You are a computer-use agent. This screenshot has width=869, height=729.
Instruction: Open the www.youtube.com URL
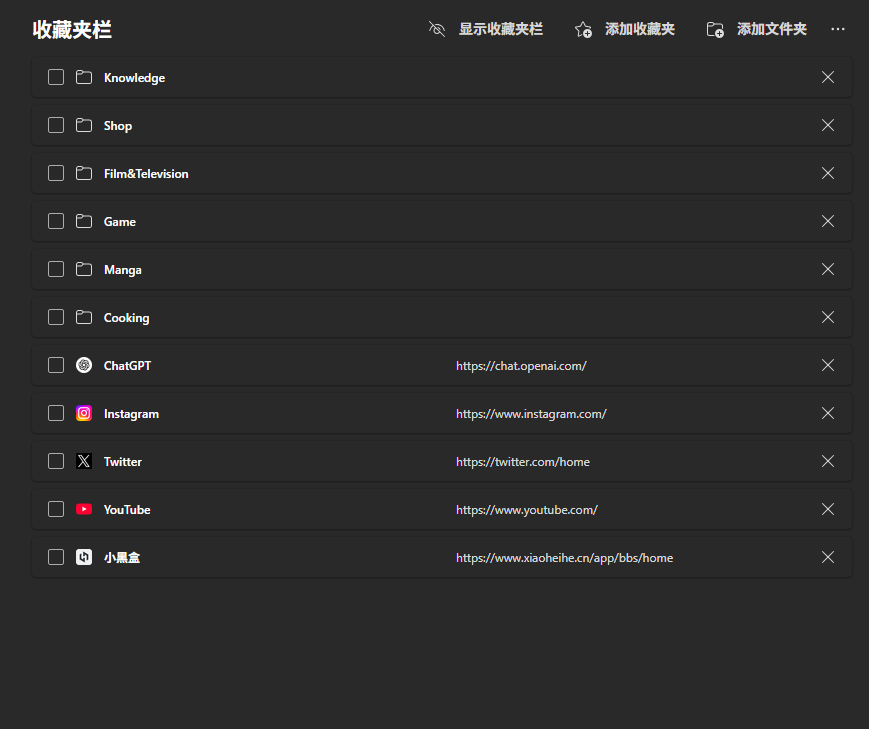(x=526, y=510)
